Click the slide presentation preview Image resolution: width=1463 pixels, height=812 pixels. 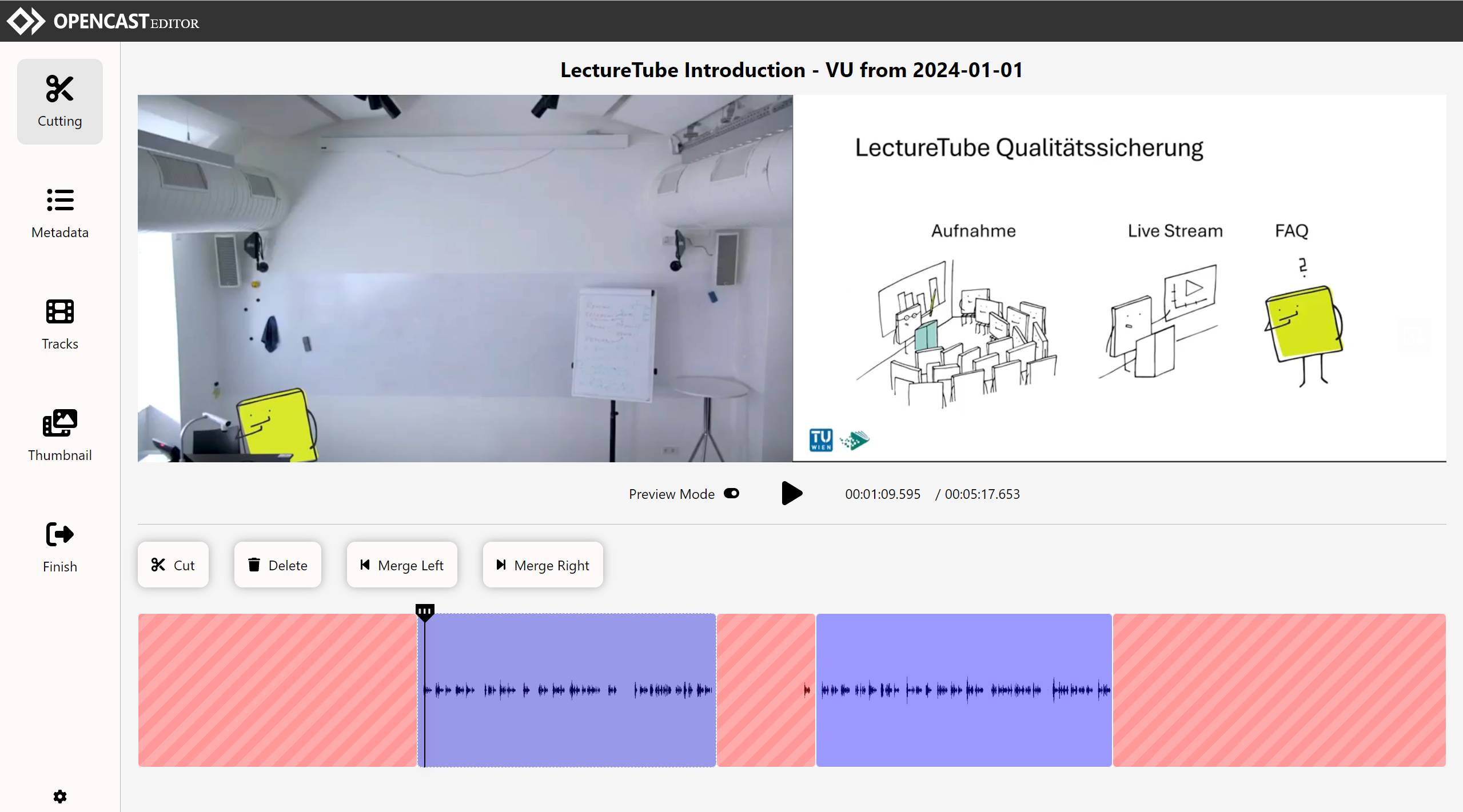tap(1119, 278)
